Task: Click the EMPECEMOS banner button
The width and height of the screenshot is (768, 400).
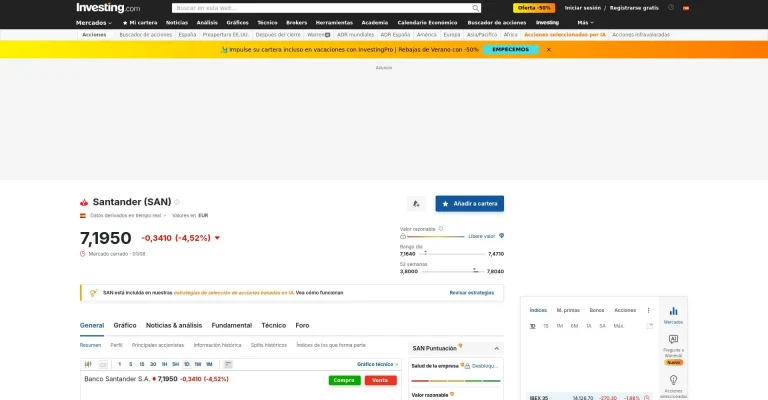Action: click(x=510, y=49)
